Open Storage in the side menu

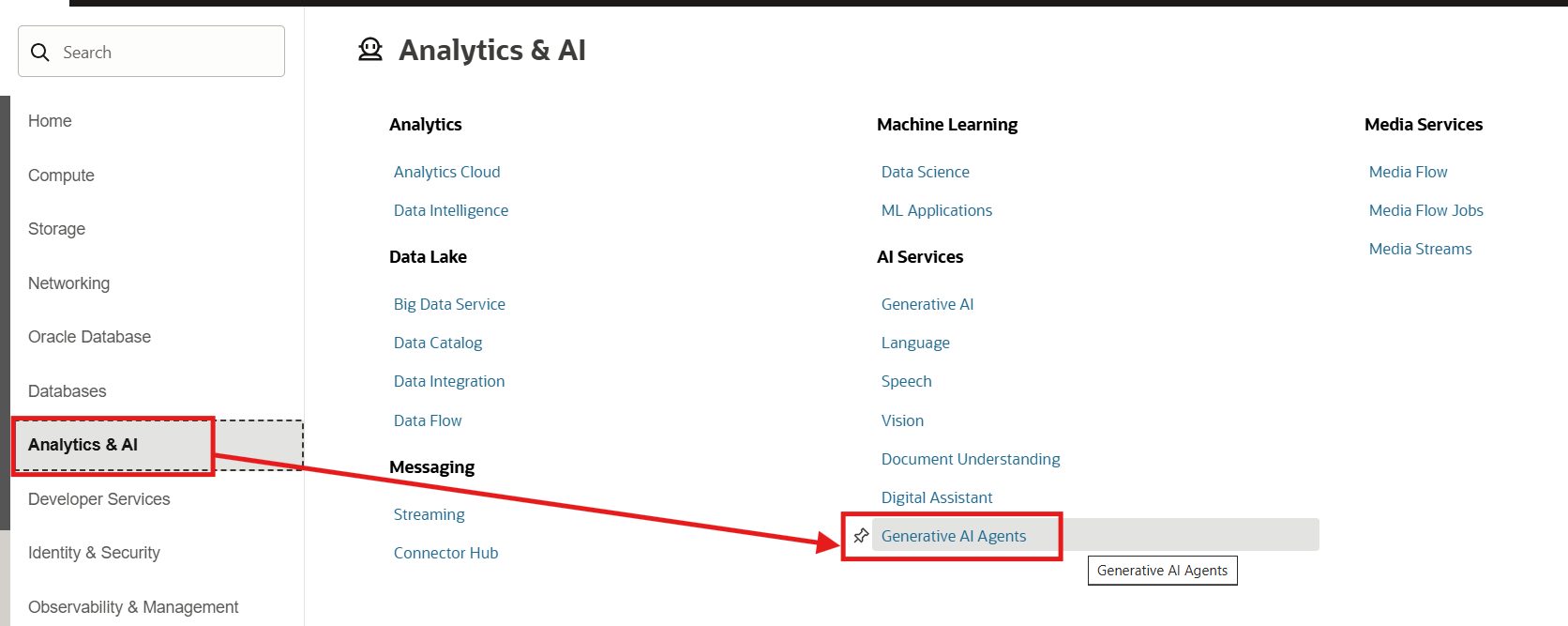point(56,229)
